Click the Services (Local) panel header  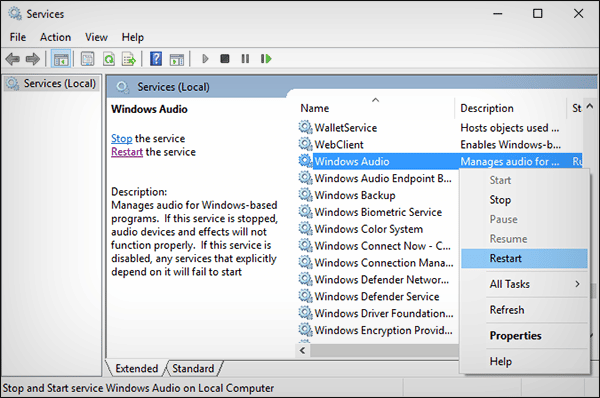click(x=173, y=87)
